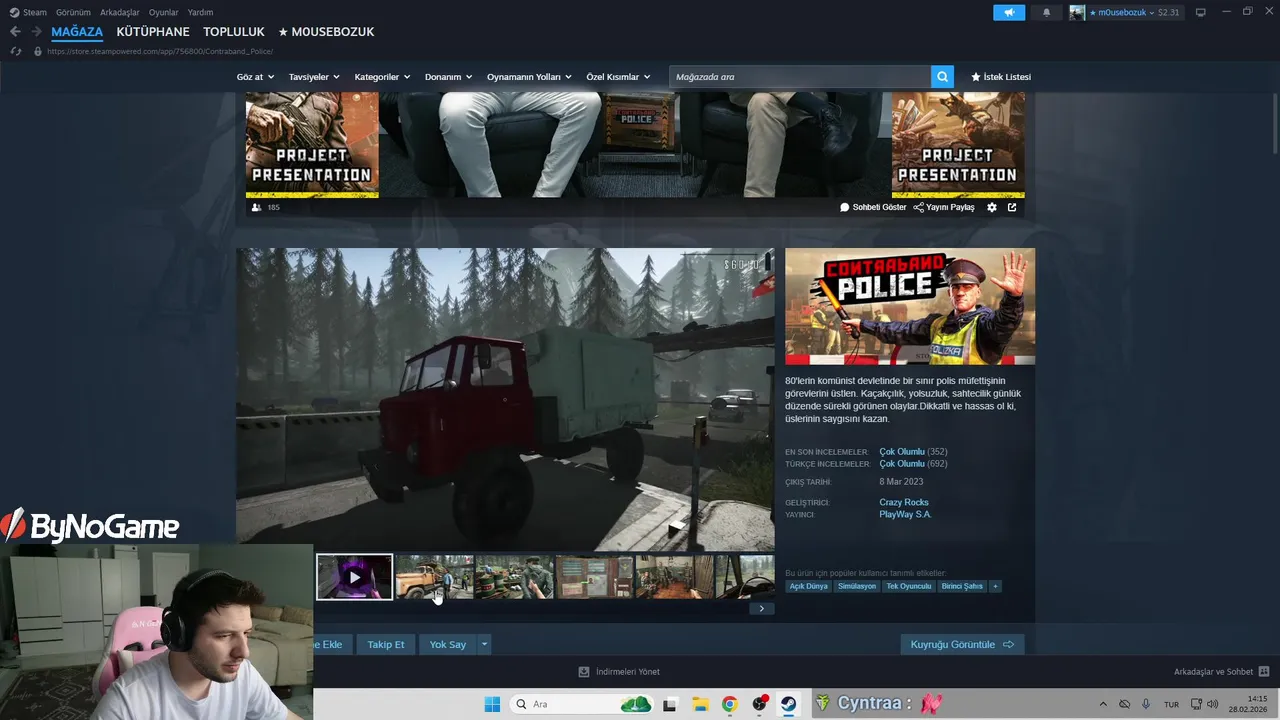Select the third screenshot thumbnail with barrels
The height and width of the screenshot is (720, 1280).
point(514,577)
